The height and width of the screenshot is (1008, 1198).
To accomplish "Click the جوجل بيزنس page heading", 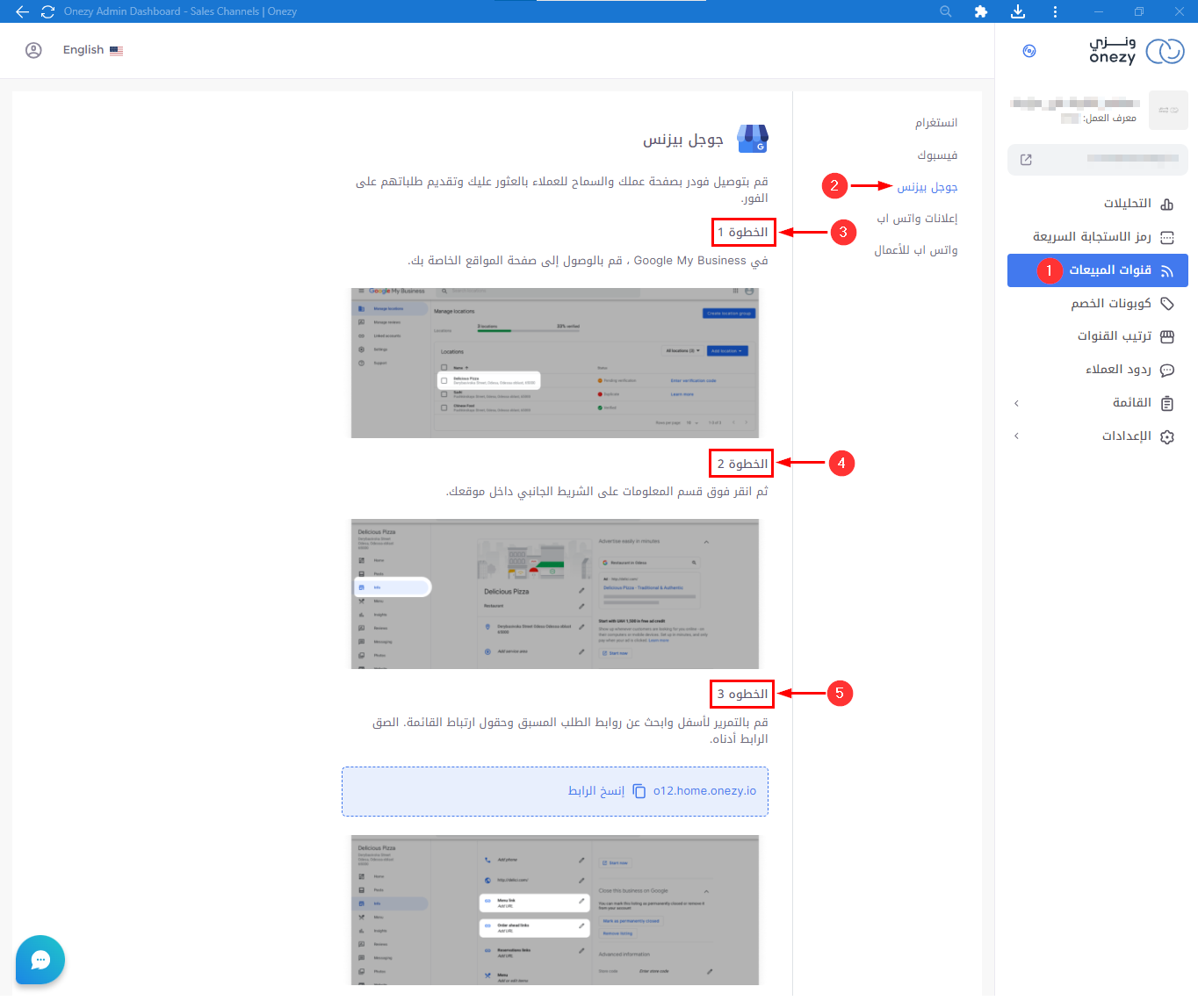I will pyautogui.click(x=682, y=139).
